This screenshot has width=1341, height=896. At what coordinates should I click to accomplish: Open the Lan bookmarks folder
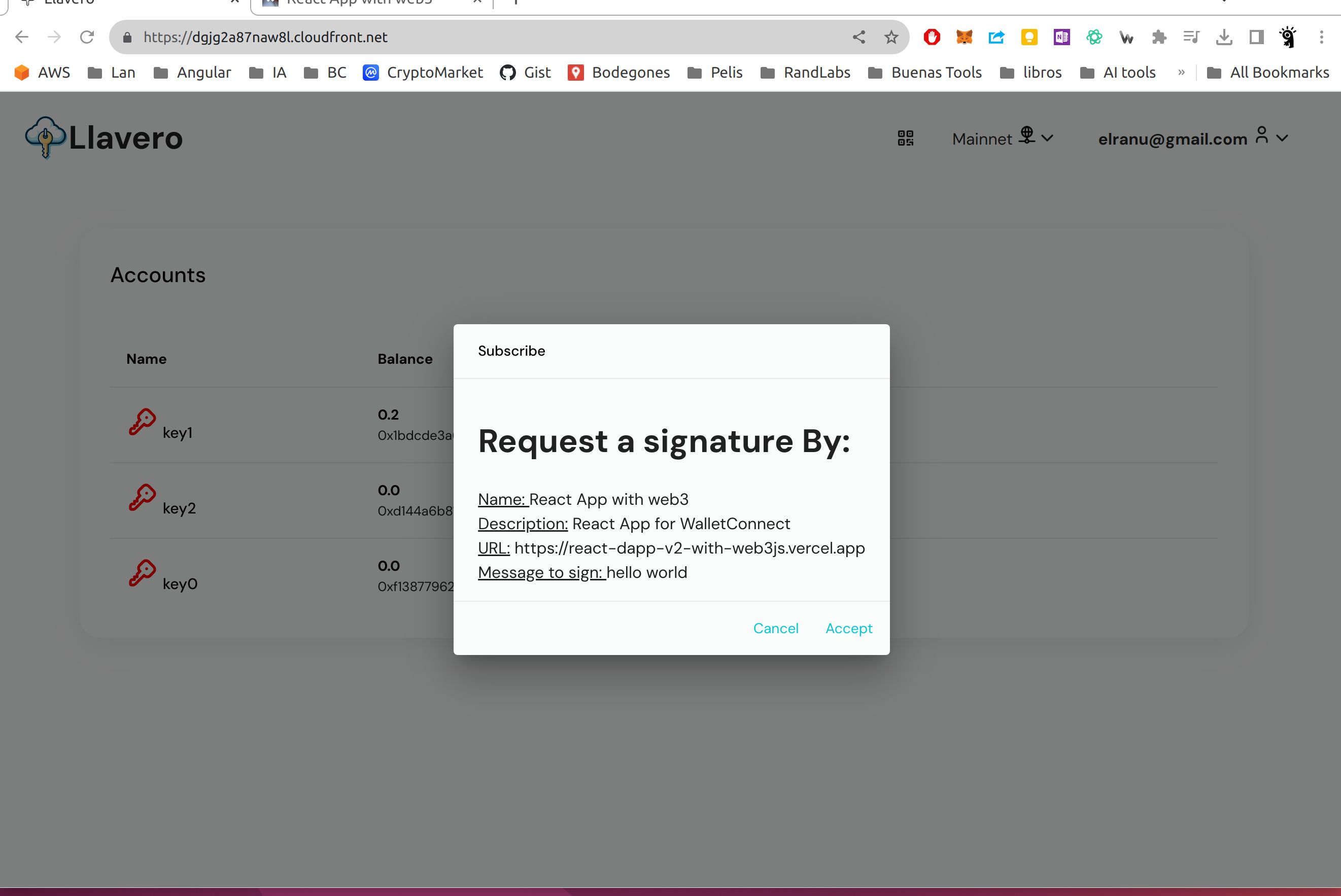[x=112, y=73]
